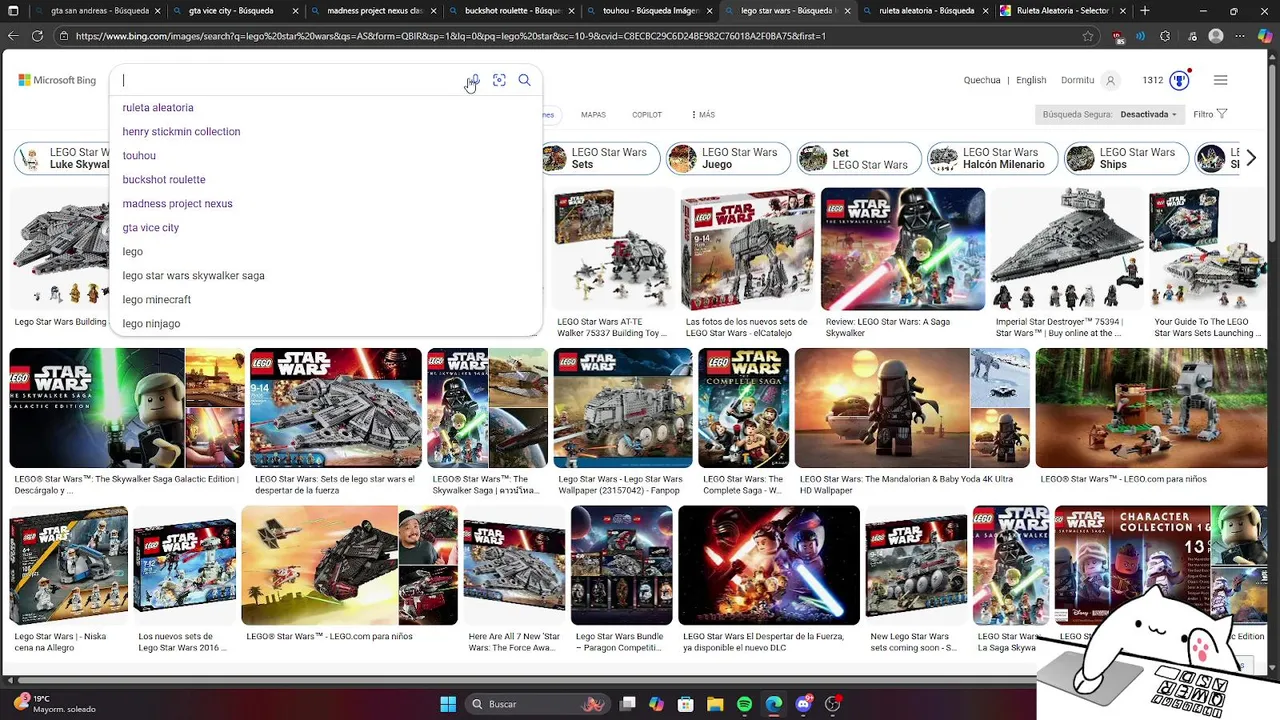Click the search magnifier button

point(524,80)
